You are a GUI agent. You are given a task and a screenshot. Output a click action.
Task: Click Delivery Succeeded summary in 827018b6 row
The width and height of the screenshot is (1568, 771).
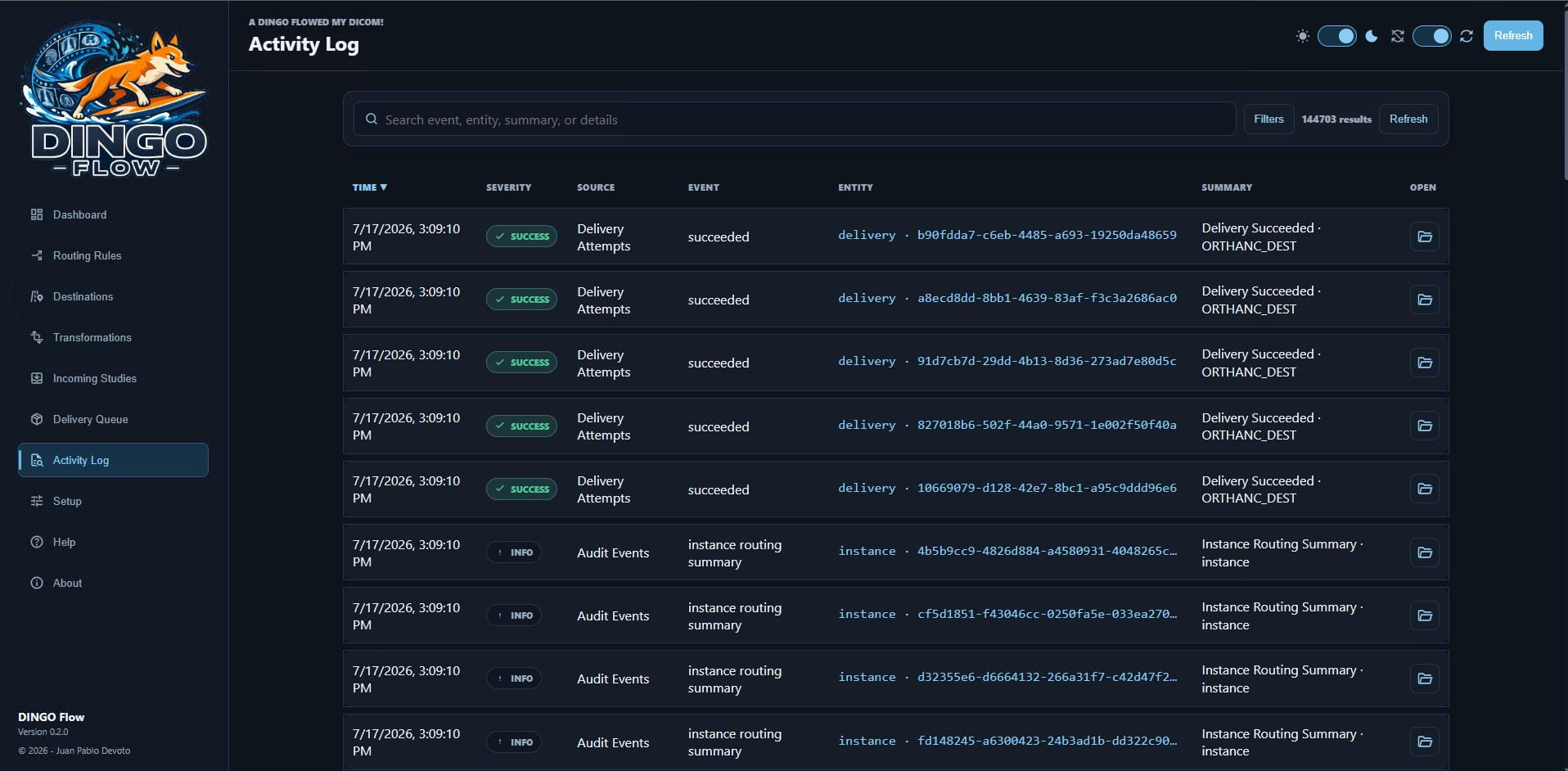coord(1261,426)
